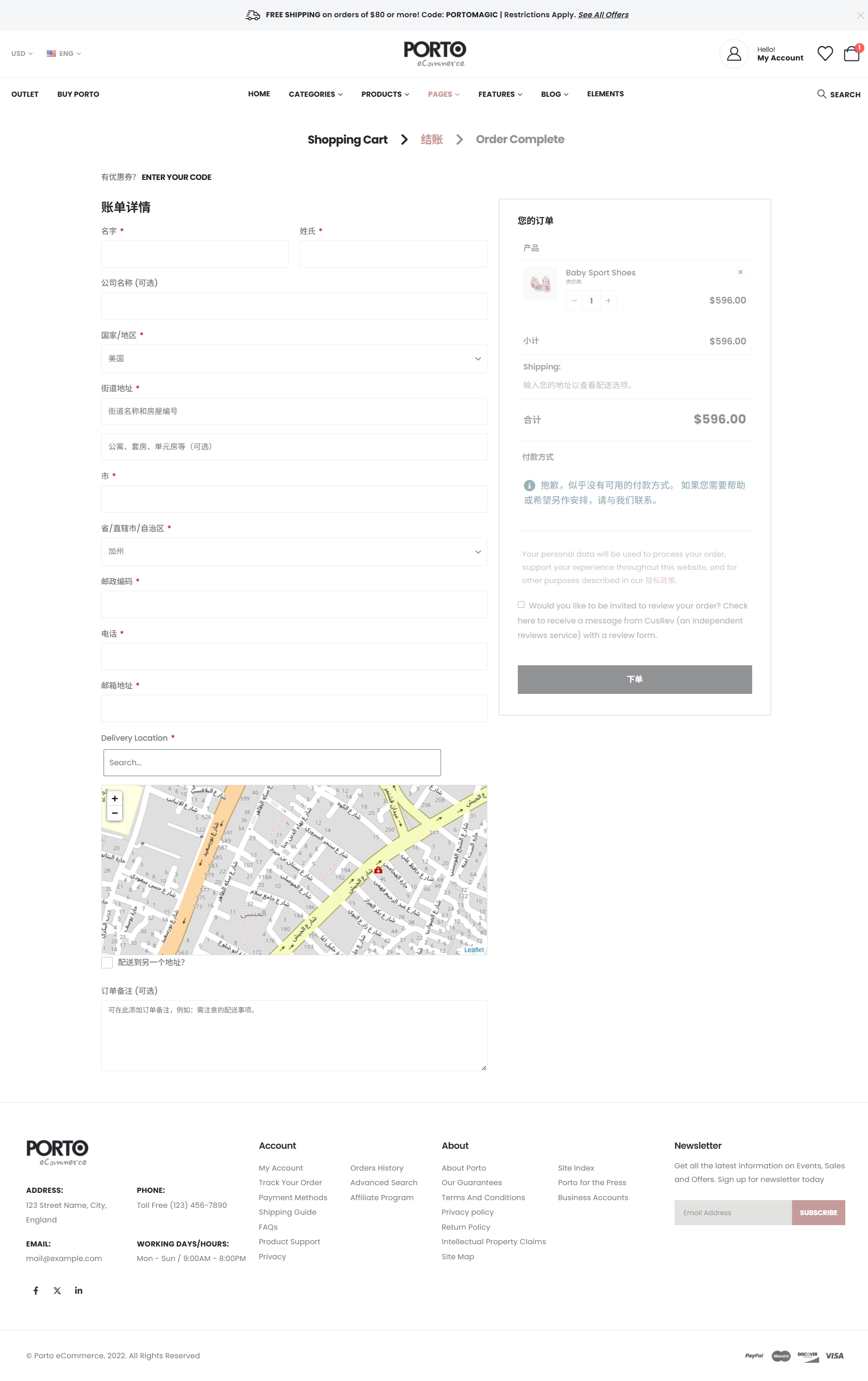
Task: Open the Elements menu item
Action: [605, 94]
